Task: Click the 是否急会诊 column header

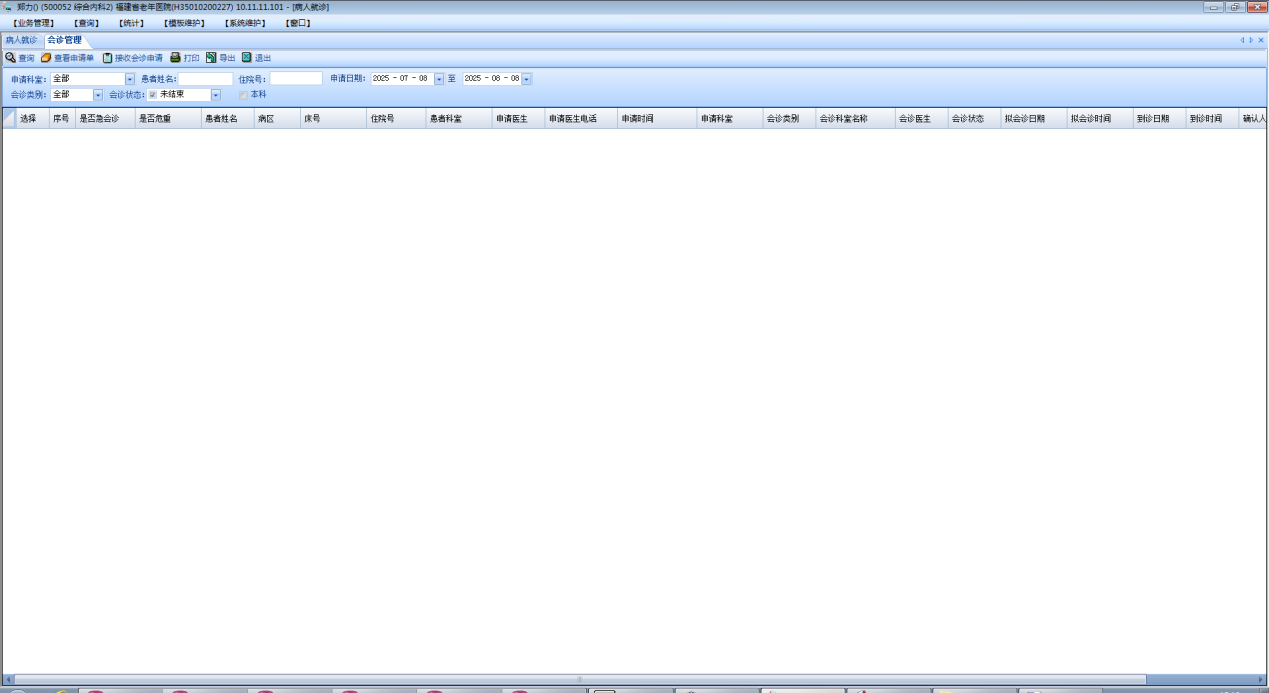Action: coord(105,118)
